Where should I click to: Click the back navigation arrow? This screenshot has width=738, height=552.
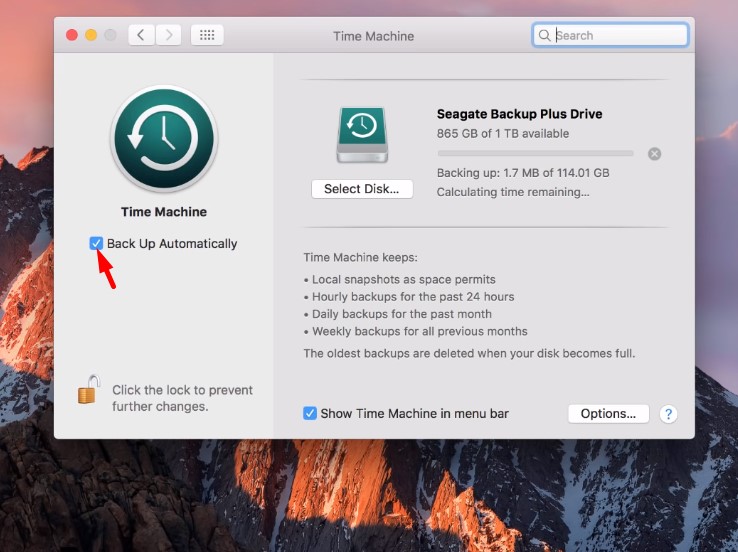(x=141, y=35)
